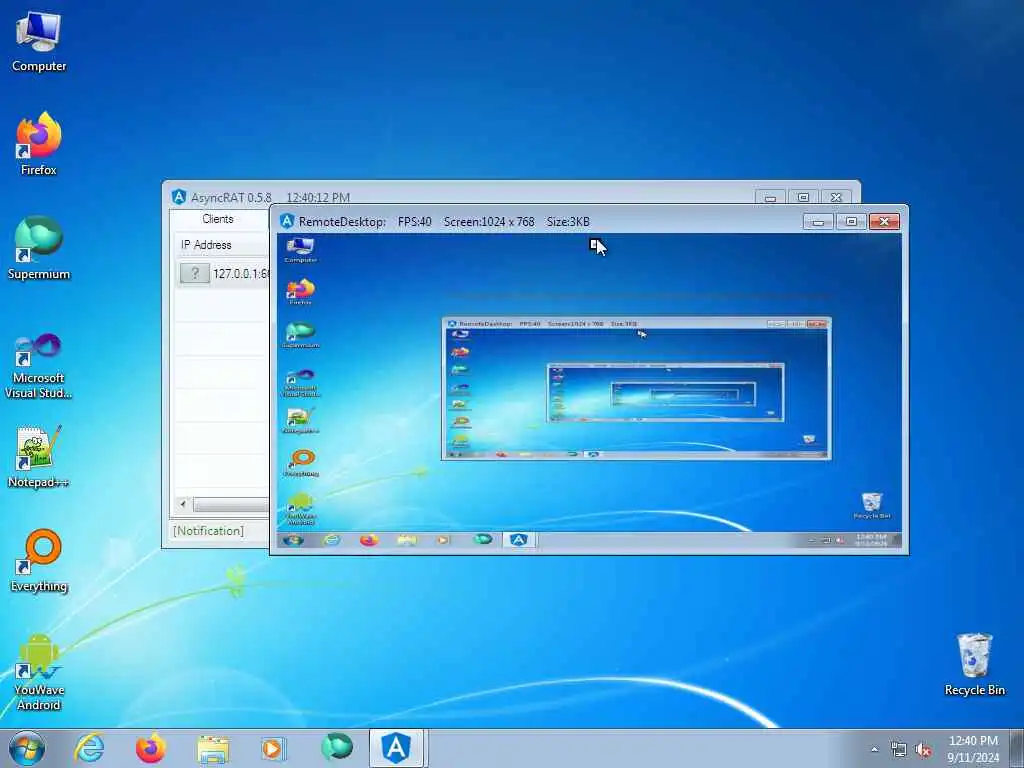The image size is (1024, 768).
Task: Click the Computer icon inside the remote view
Action: pos(300,249)
